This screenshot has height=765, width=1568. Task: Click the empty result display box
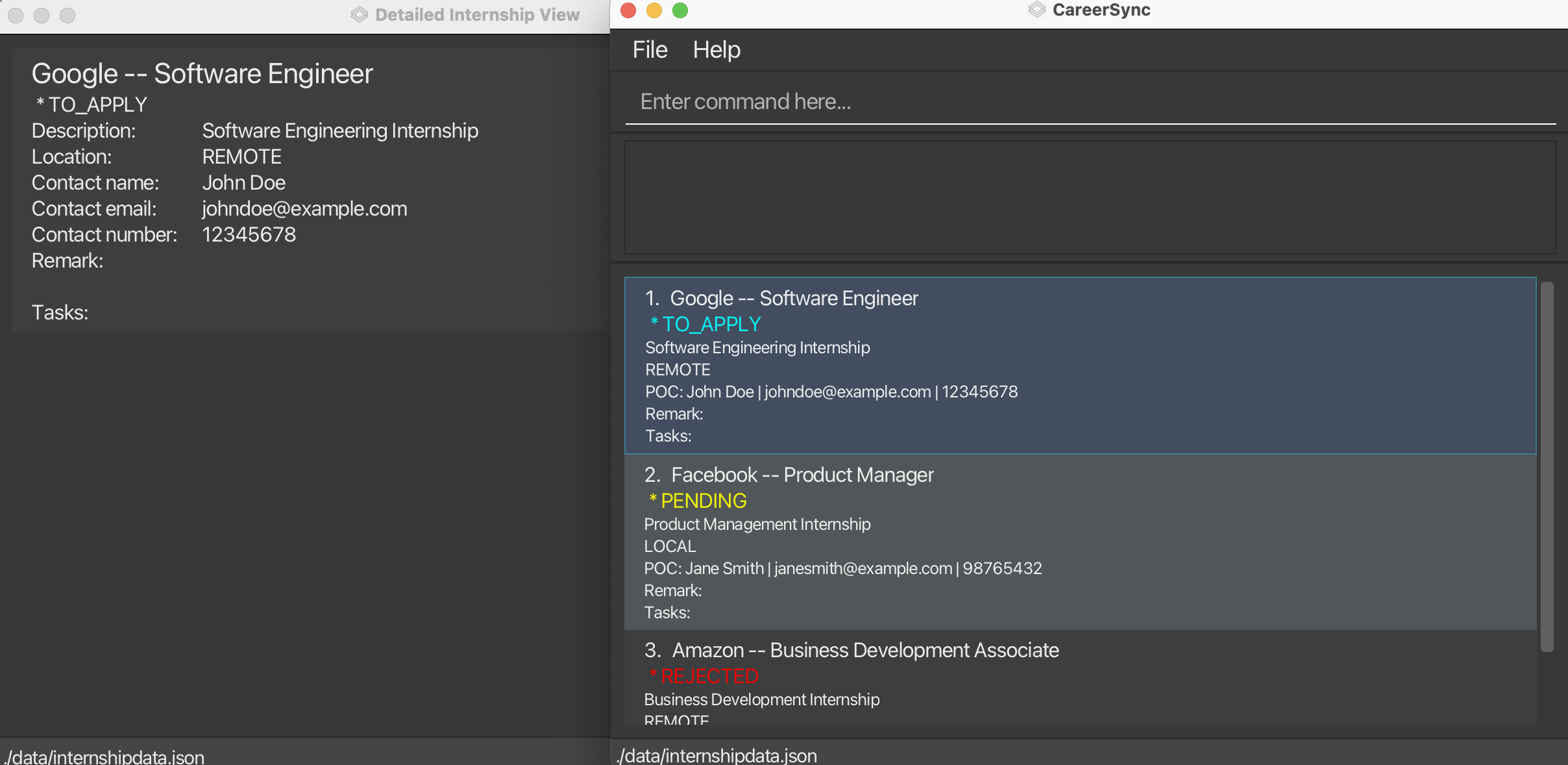tap(1090, 197)
